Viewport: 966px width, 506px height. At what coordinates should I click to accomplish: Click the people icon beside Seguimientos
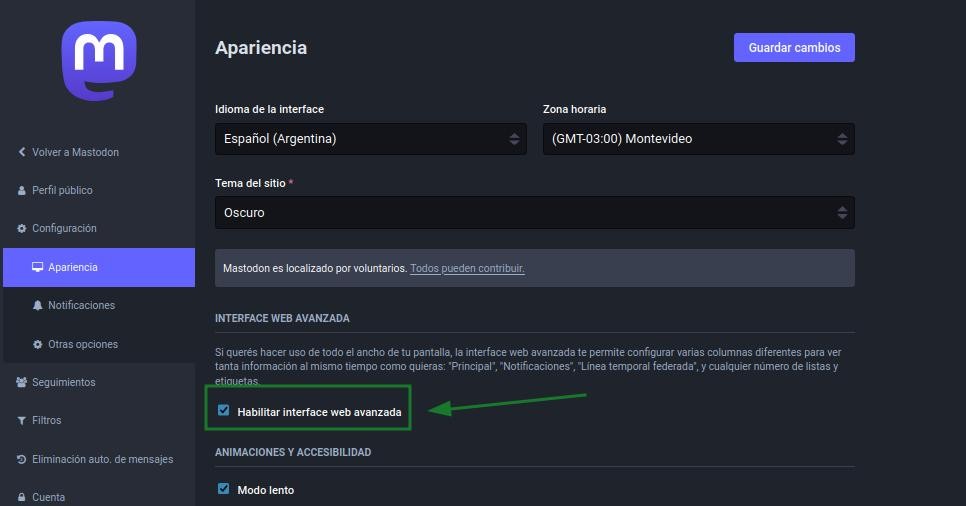click(22, 383)
